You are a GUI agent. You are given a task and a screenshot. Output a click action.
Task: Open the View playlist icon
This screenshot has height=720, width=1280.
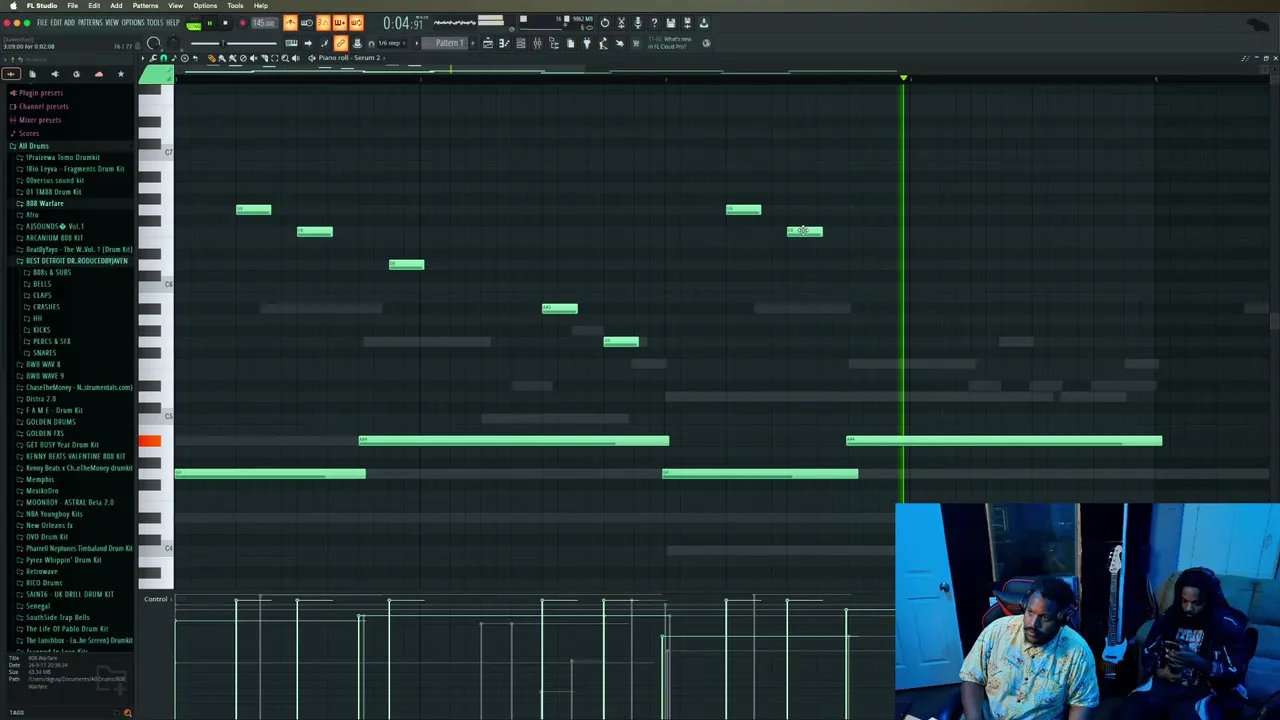coord(487,43)
